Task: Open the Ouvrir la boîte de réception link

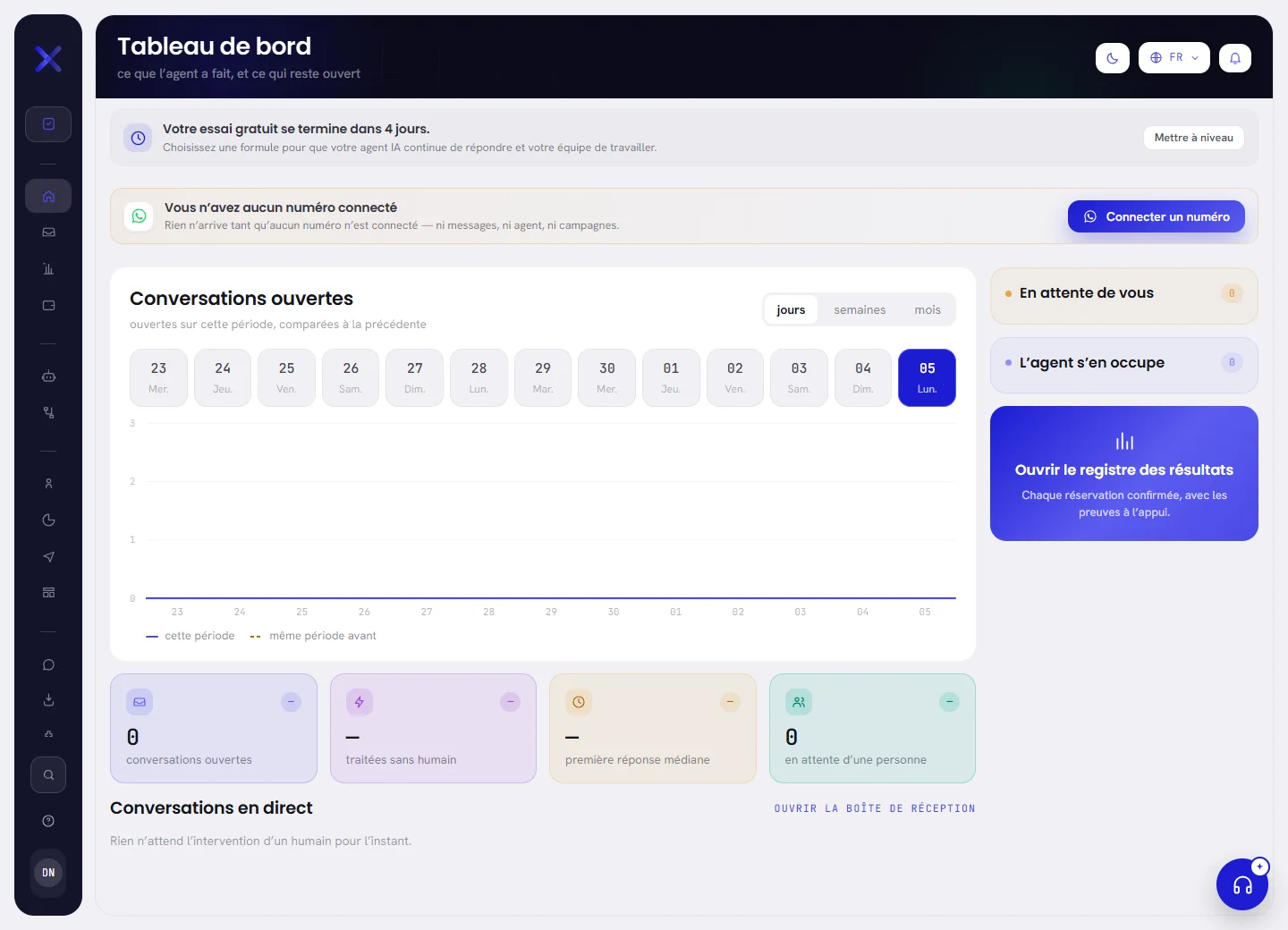Action: tap(875, 808)
